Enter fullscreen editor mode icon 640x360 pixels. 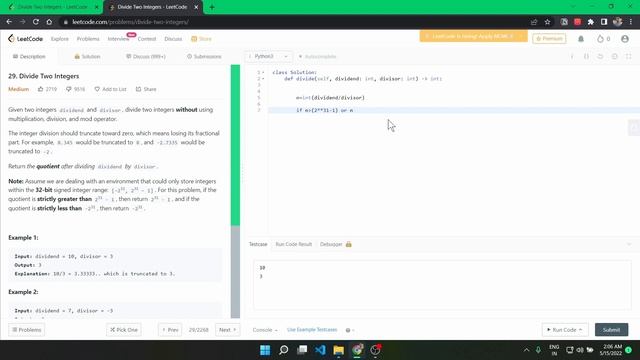click(629, 56)
